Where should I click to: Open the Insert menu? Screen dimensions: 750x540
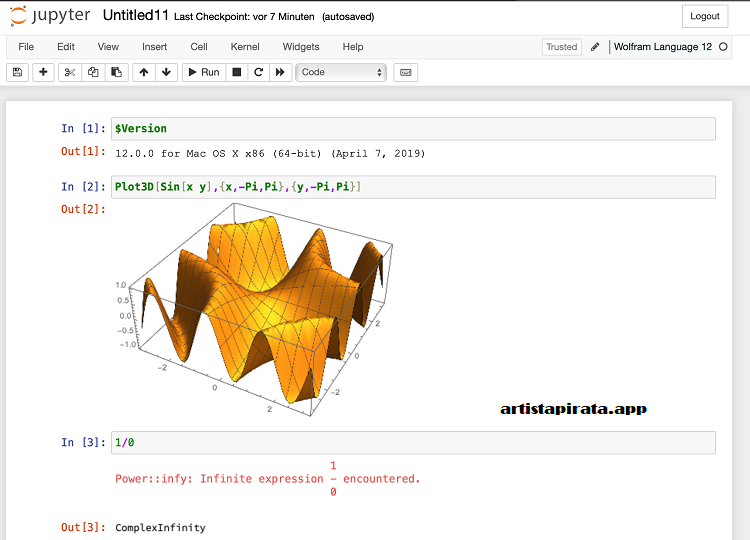[x=154, y=47]
